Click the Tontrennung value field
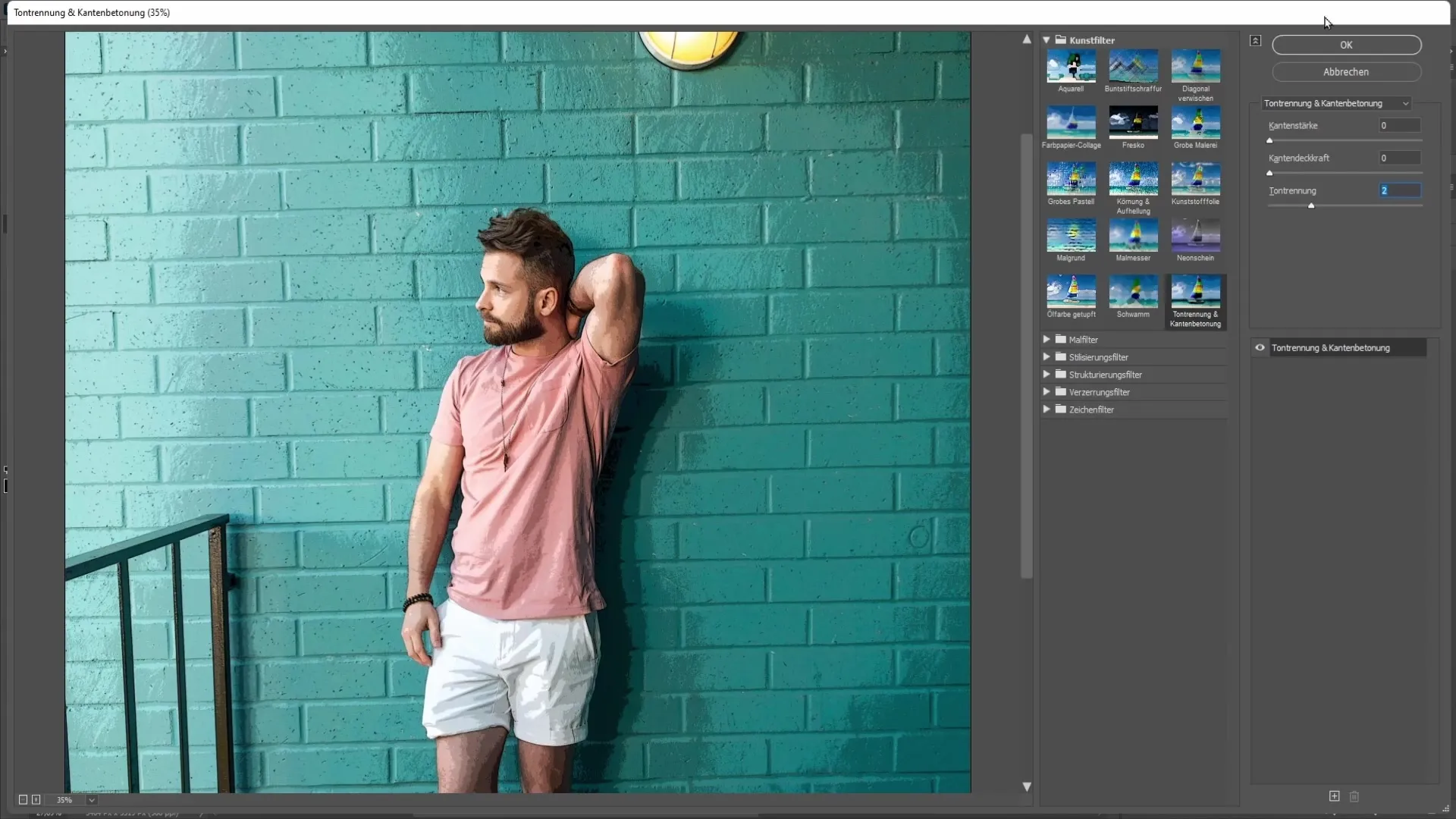1456x819 pixels. click(1399, 190)
